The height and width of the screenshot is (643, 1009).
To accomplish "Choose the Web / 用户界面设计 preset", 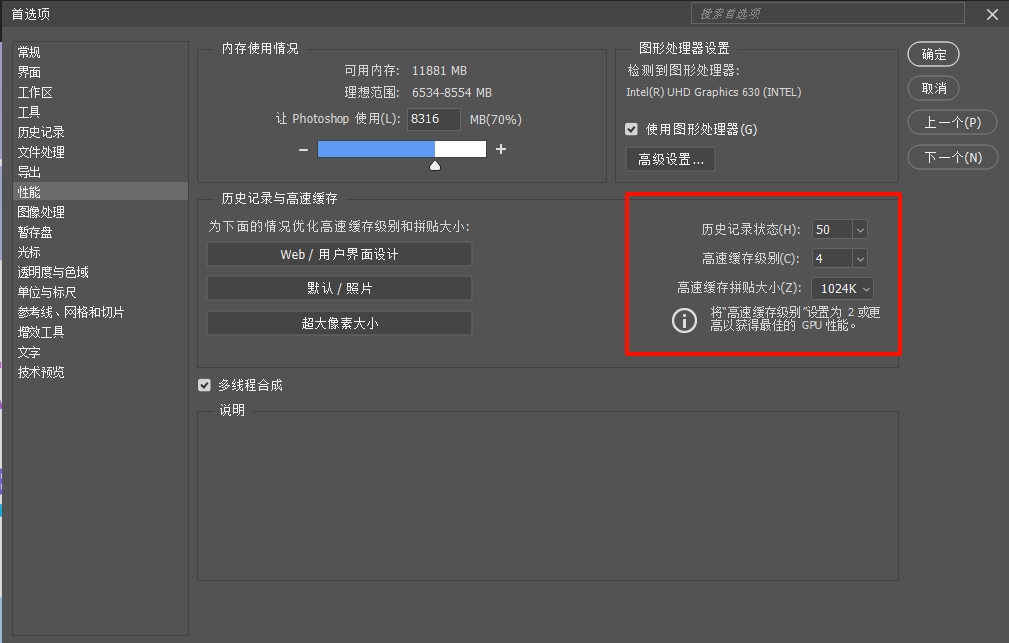I will pyautogui.click(x=339, y=255).
